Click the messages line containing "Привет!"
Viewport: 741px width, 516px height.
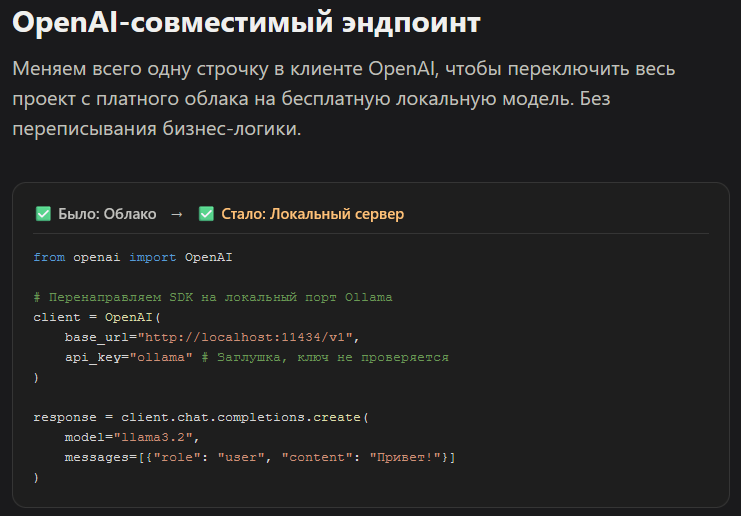[260, 457]
